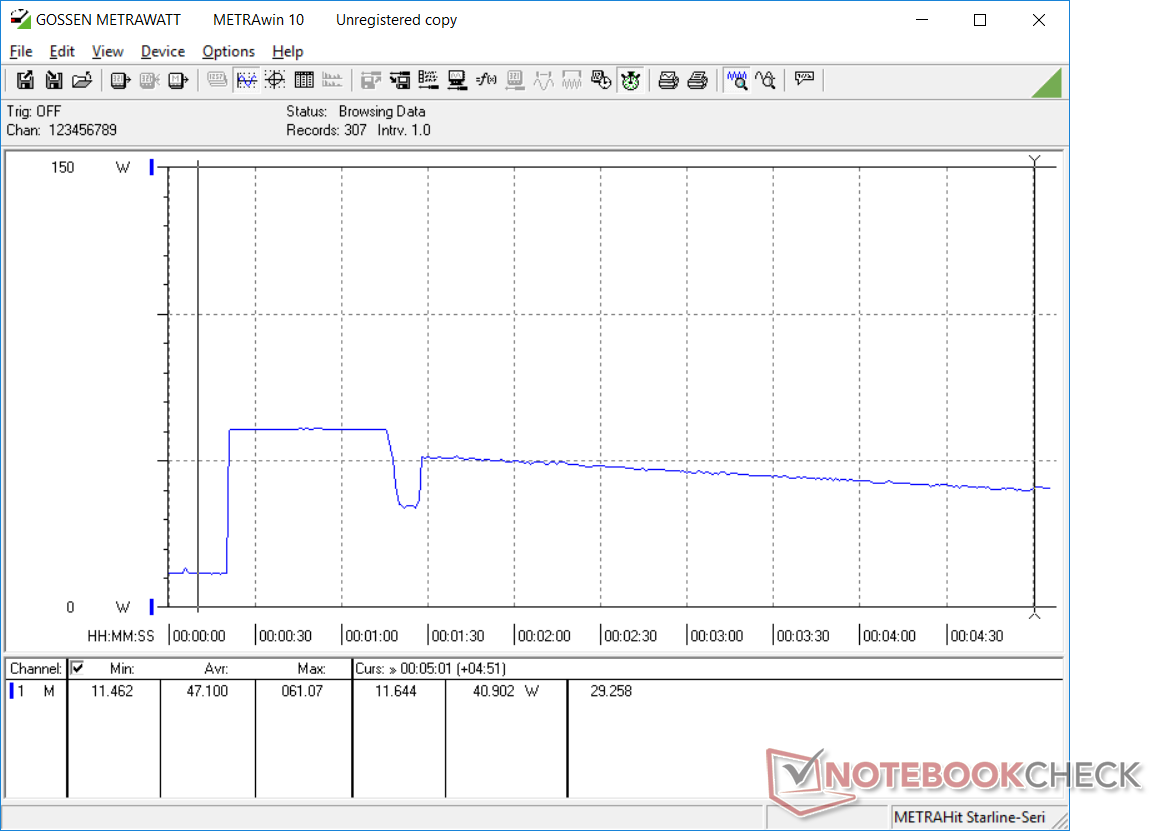The image size is (1152, 831).
Task: Click METRAHit Starline-Seri status bar entry
Action: [x=969, y=817]
